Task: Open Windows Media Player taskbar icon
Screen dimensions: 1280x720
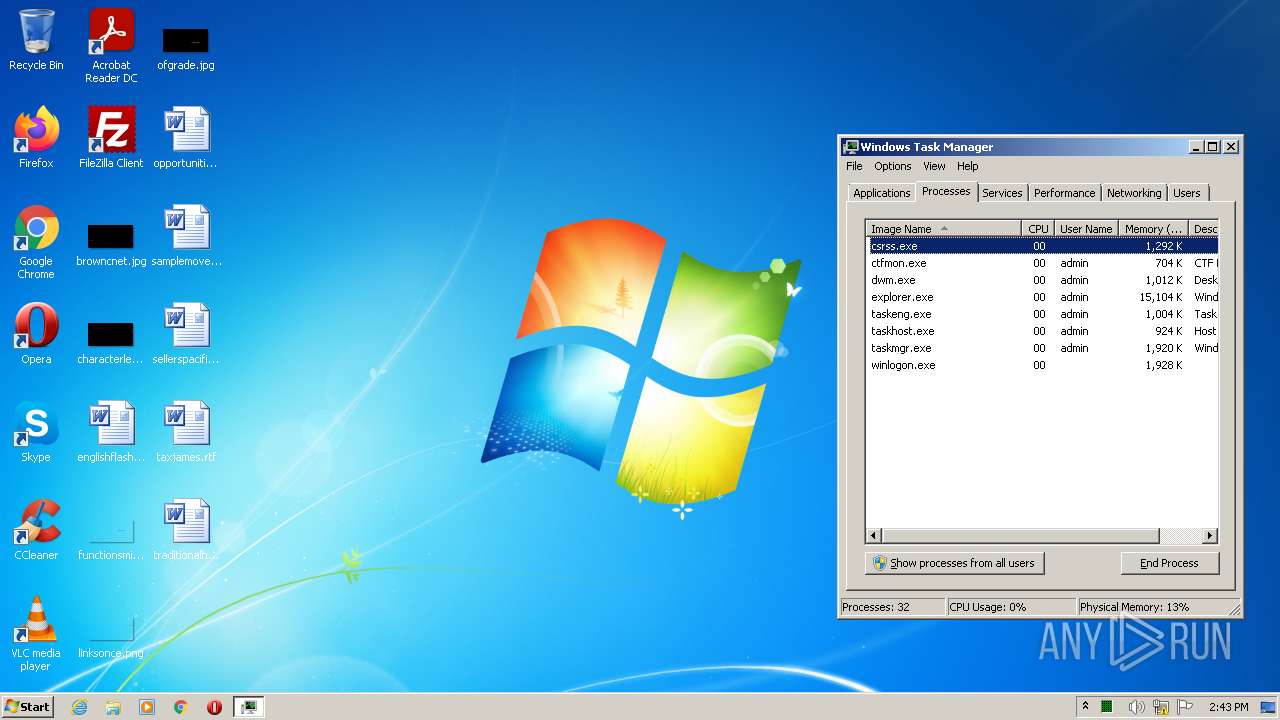Action: (147, 707)
